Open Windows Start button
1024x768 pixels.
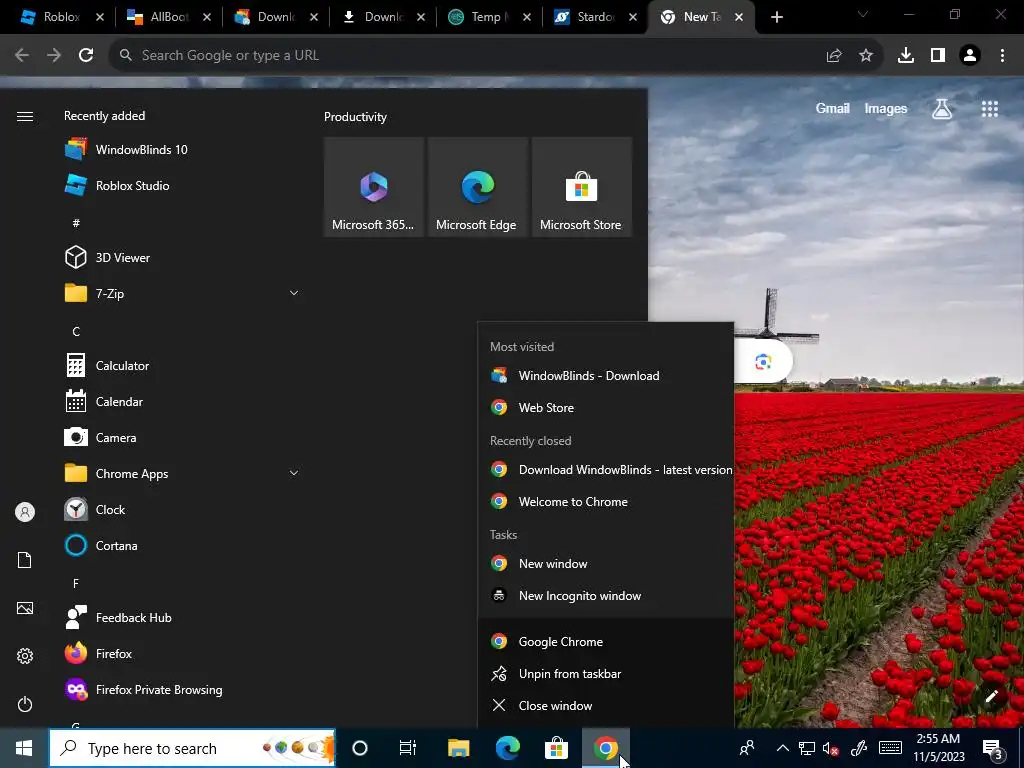click(24, 748)
